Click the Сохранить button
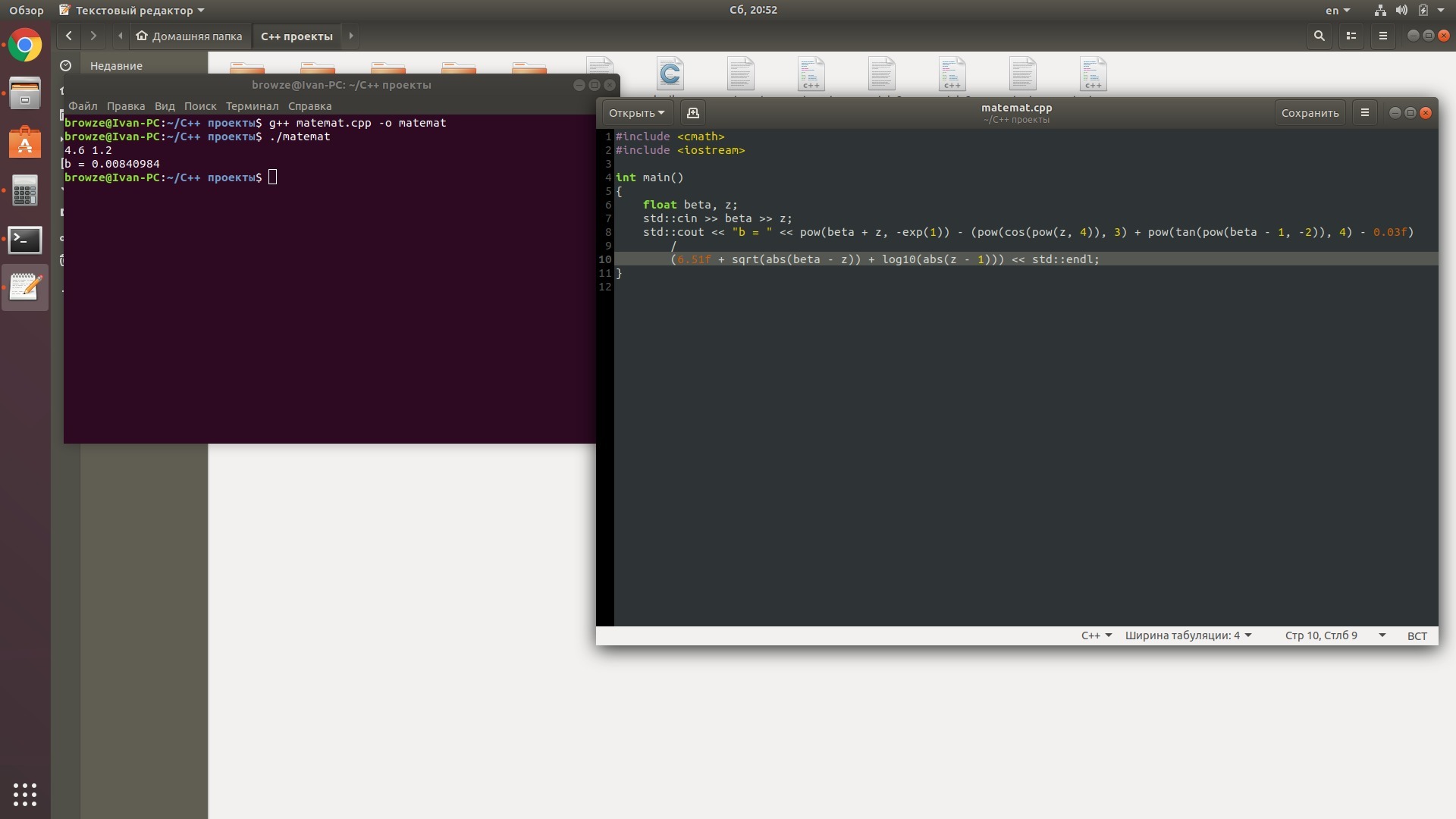The image size is (1456, 819). (x=1310, y=113)
